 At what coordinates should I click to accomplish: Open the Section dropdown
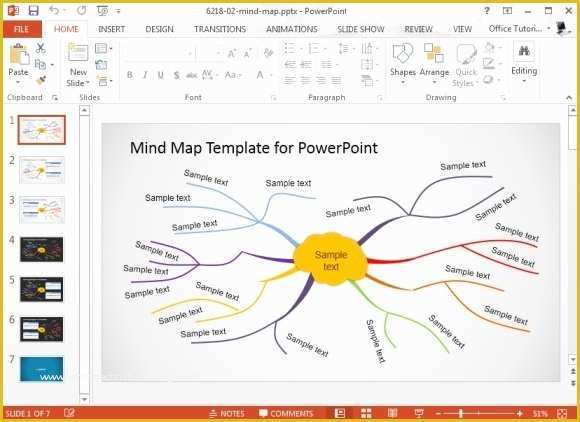(x=104, y=81)
